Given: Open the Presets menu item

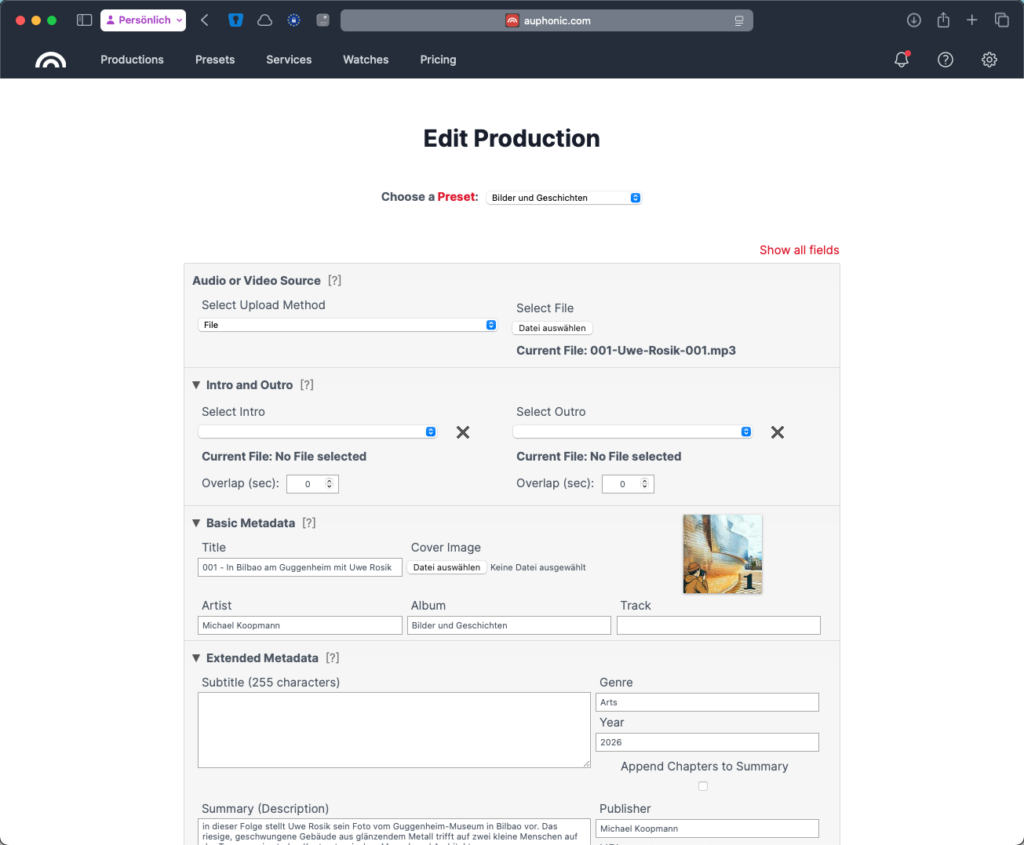Looking at the screenshot, I should (x=215, y=60).
